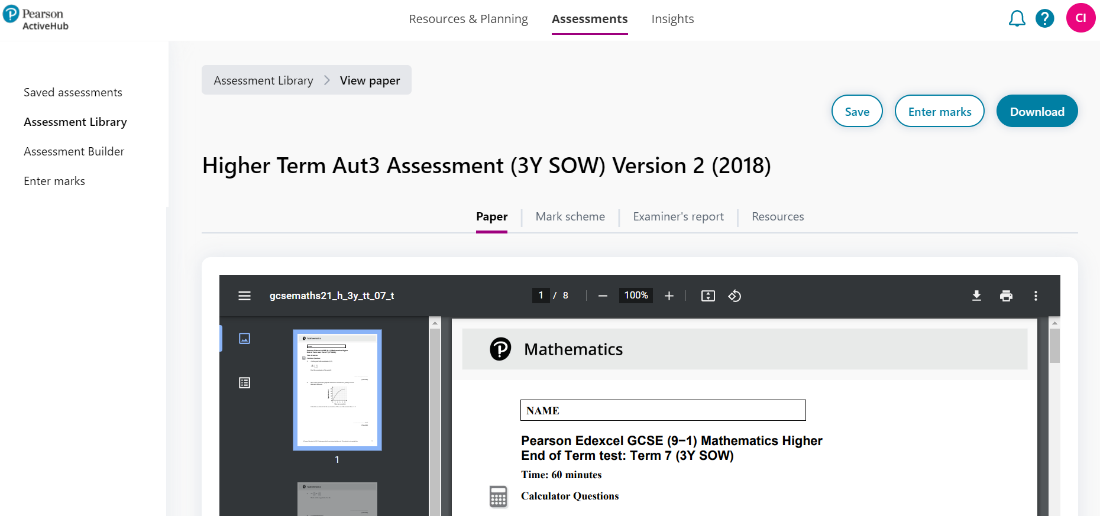Switch to the Mark scheme tab
The height and width of the screenshot is (516, 1100).
(x=570, y=217)
